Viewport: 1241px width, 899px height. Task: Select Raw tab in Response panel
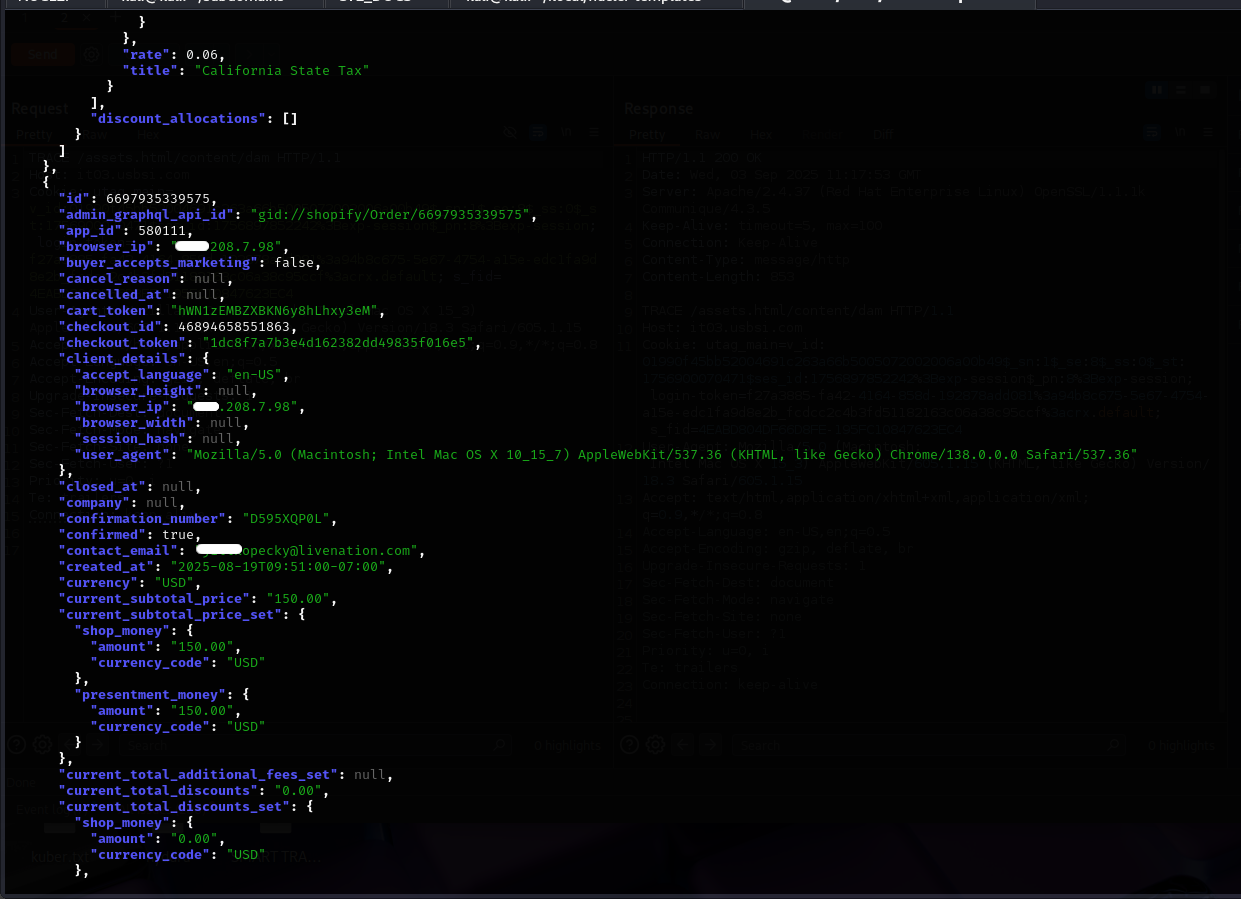point(708,134)
